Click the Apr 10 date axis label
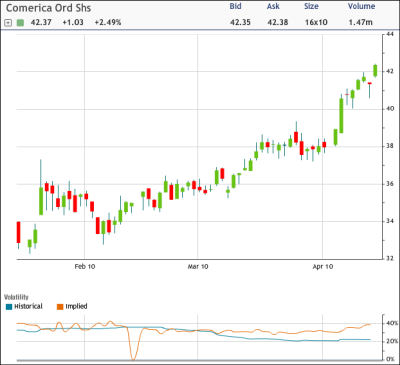Viewport: 400px width, 365px height. tap(323, 267)
